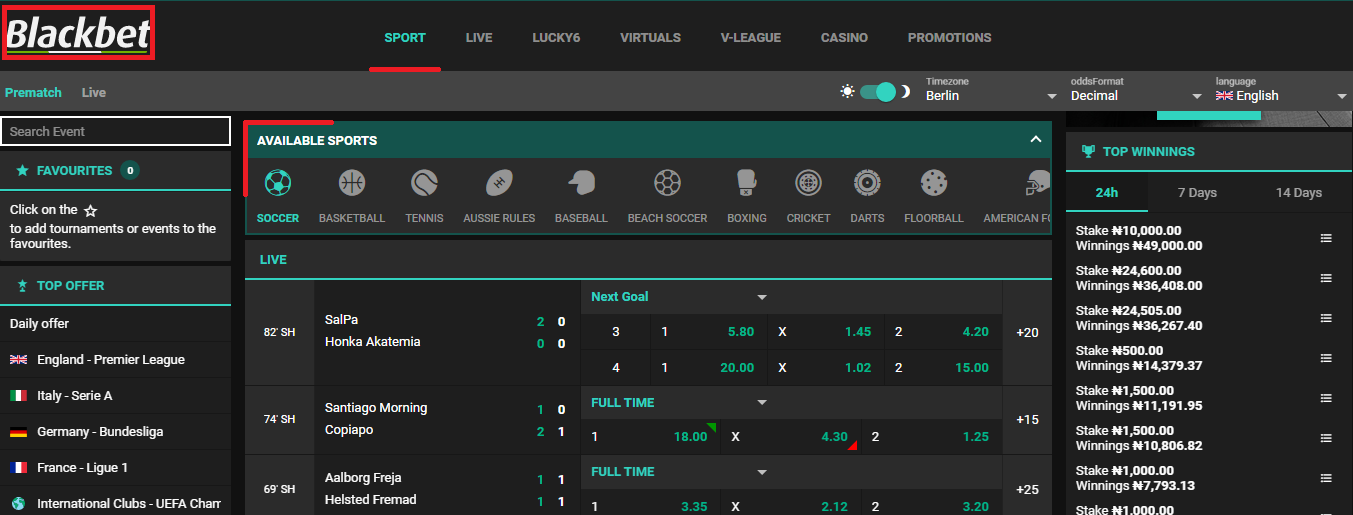
Task: Switch to Prematch sub-tab
Action: point(33,92)
